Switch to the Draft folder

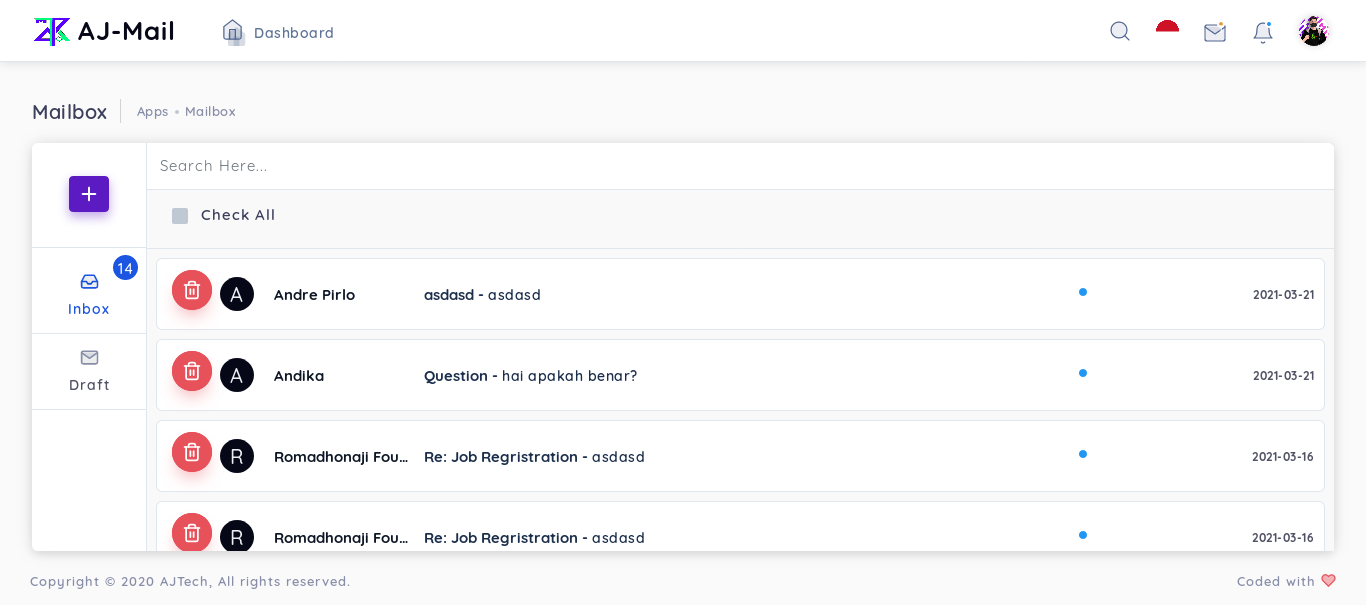coord(89,371)
